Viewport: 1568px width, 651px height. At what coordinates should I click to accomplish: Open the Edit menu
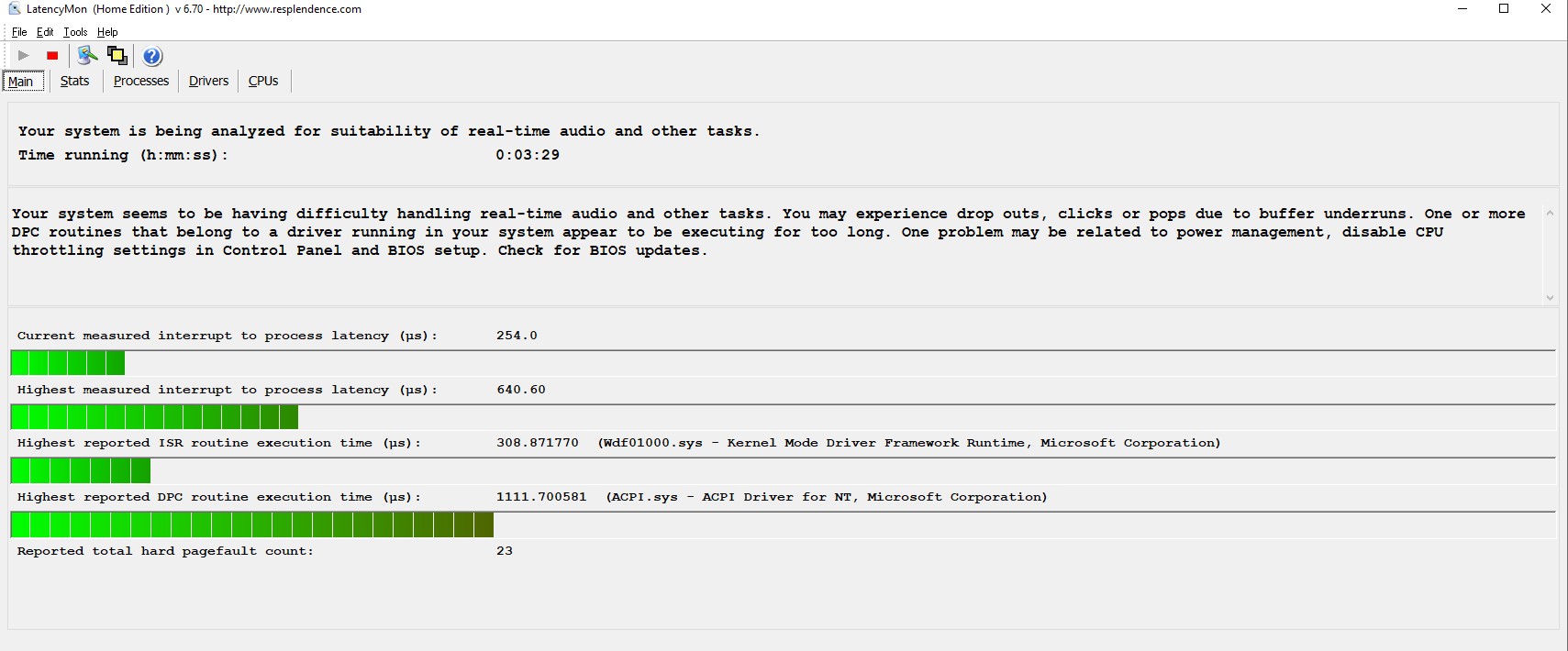45,32
